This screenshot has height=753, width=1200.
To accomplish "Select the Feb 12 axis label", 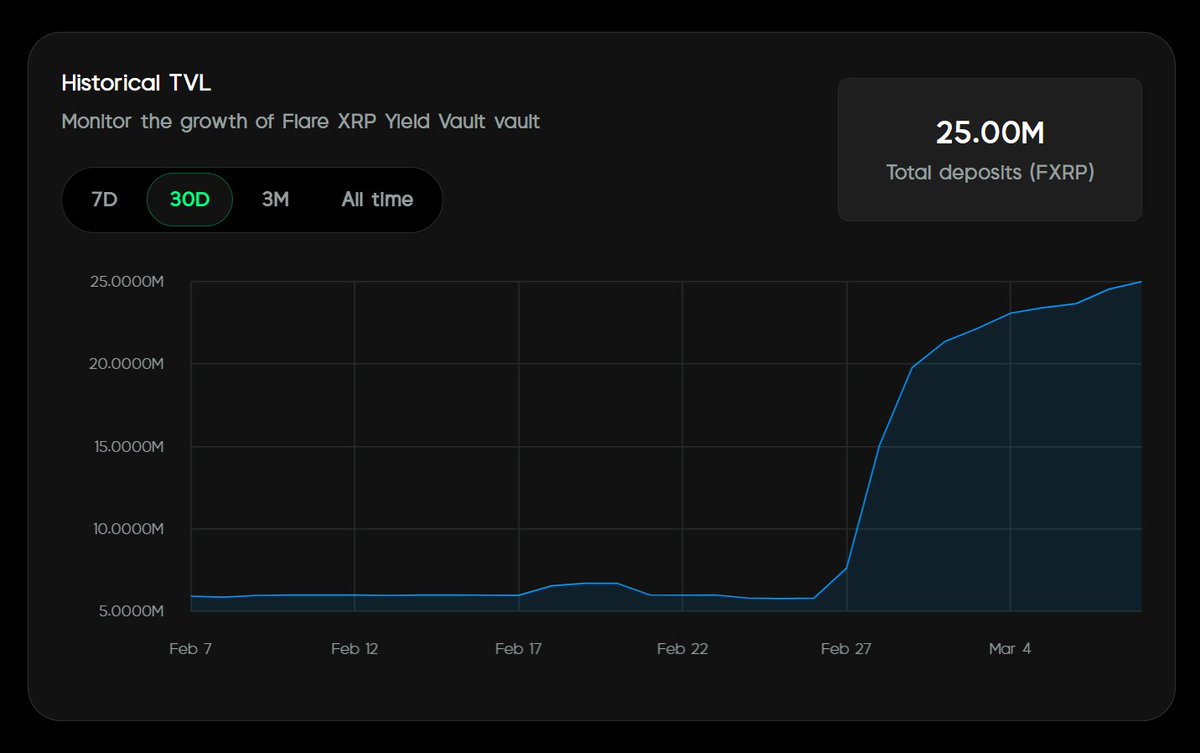I will coord(354,648).
